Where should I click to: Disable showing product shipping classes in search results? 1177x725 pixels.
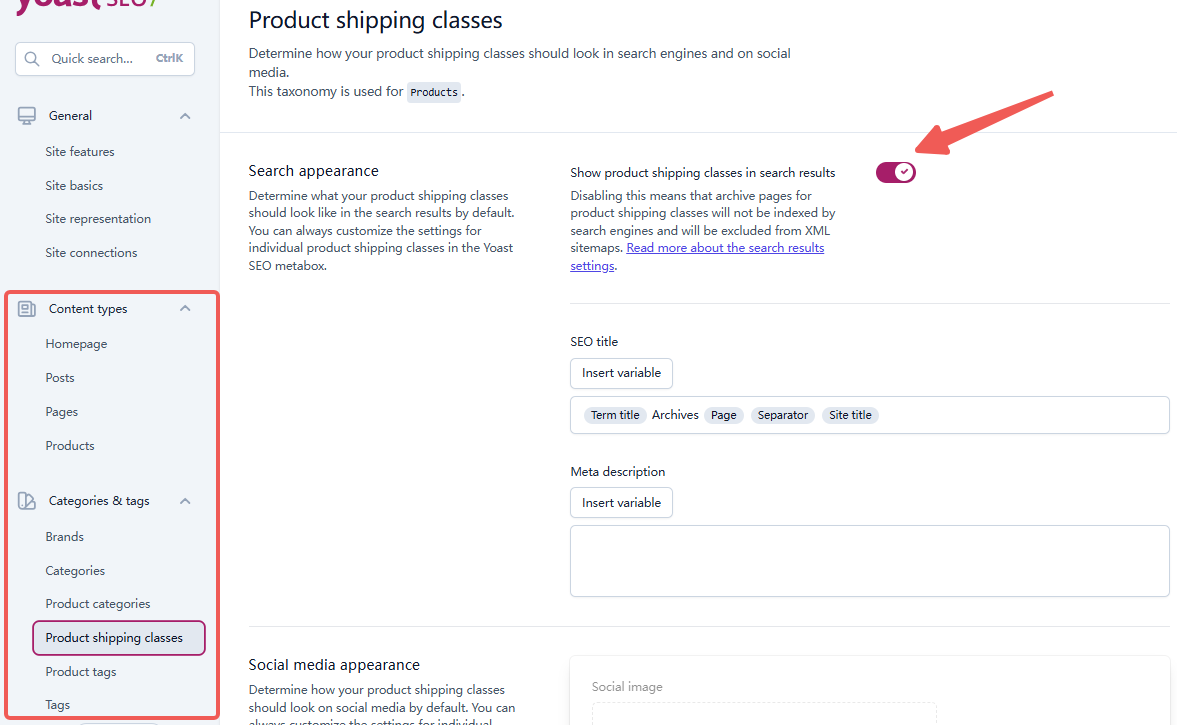(895, 172)
